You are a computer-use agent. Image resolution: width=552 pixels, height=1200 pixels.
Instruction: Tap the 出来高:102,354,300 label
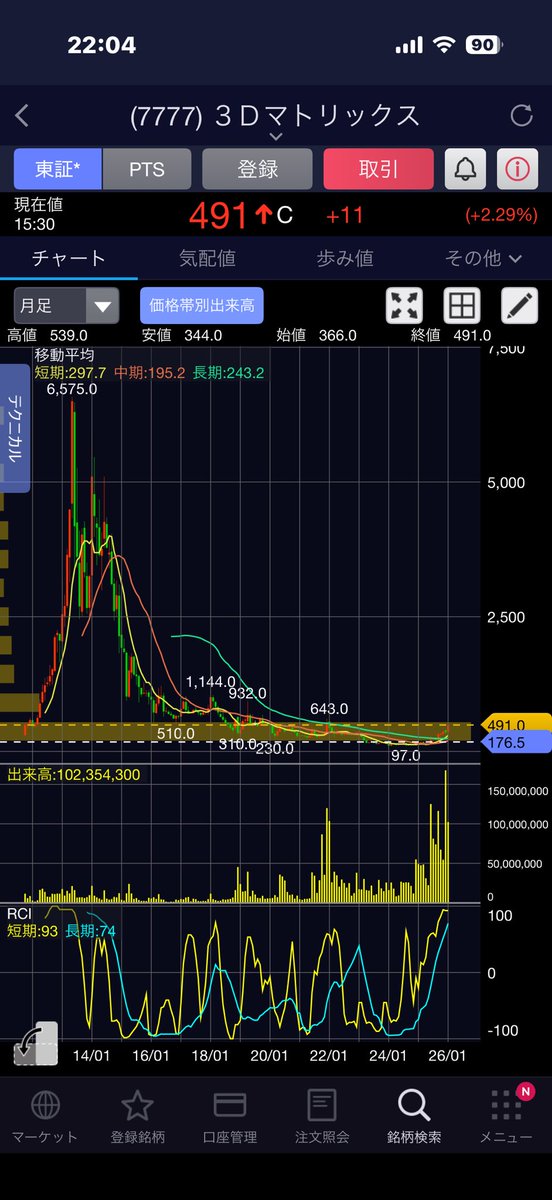74,774
